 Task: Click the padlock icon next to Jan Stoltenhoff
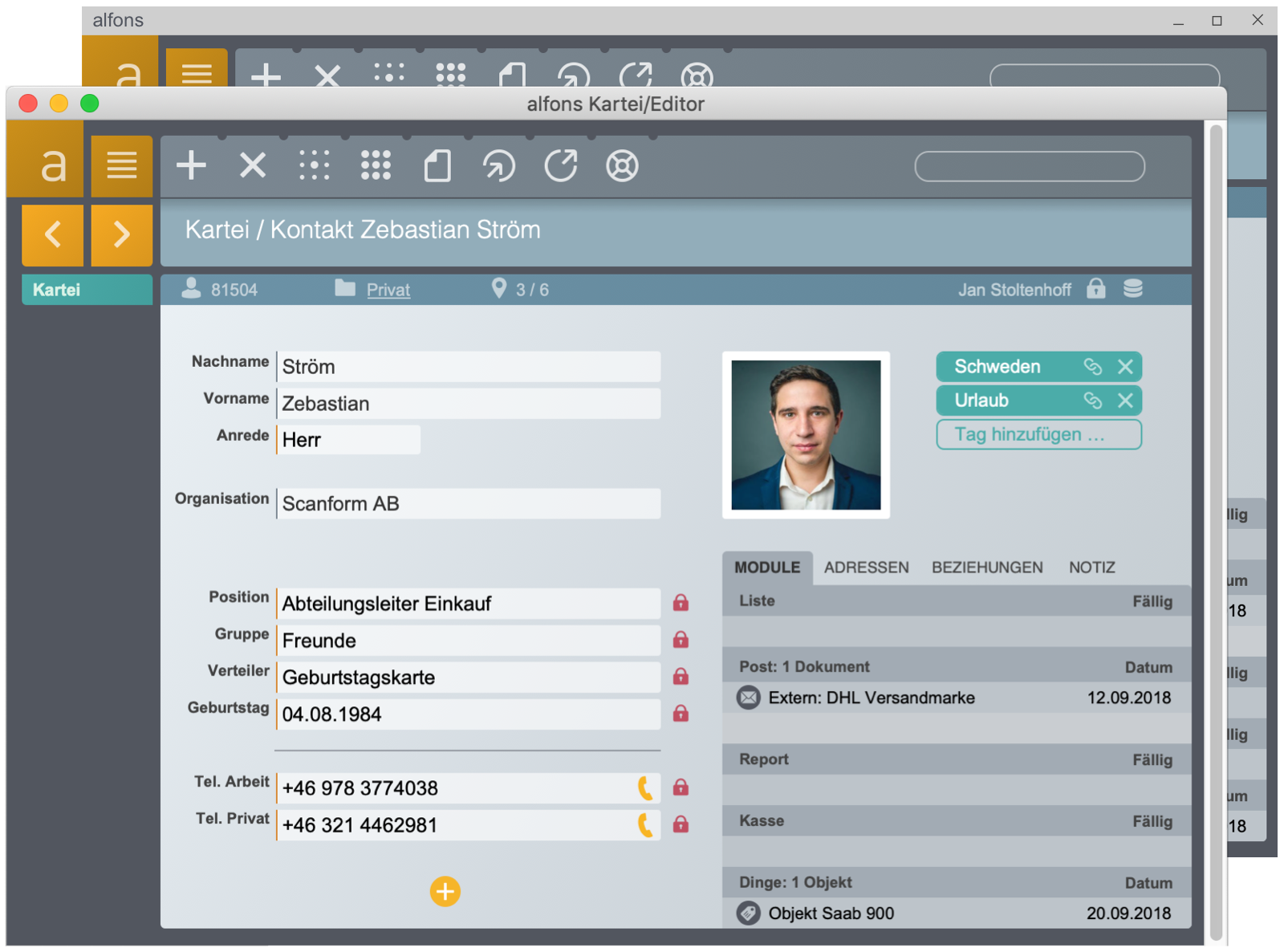pos(1096,288)
